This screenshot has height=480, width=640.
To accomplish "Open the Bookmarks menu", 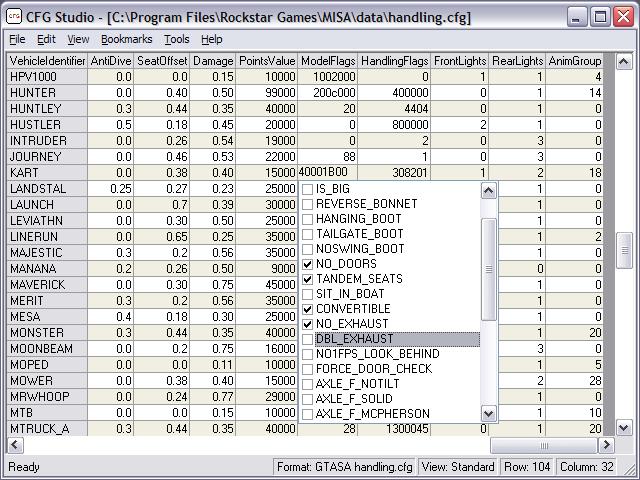I will (x=127, y=39).
